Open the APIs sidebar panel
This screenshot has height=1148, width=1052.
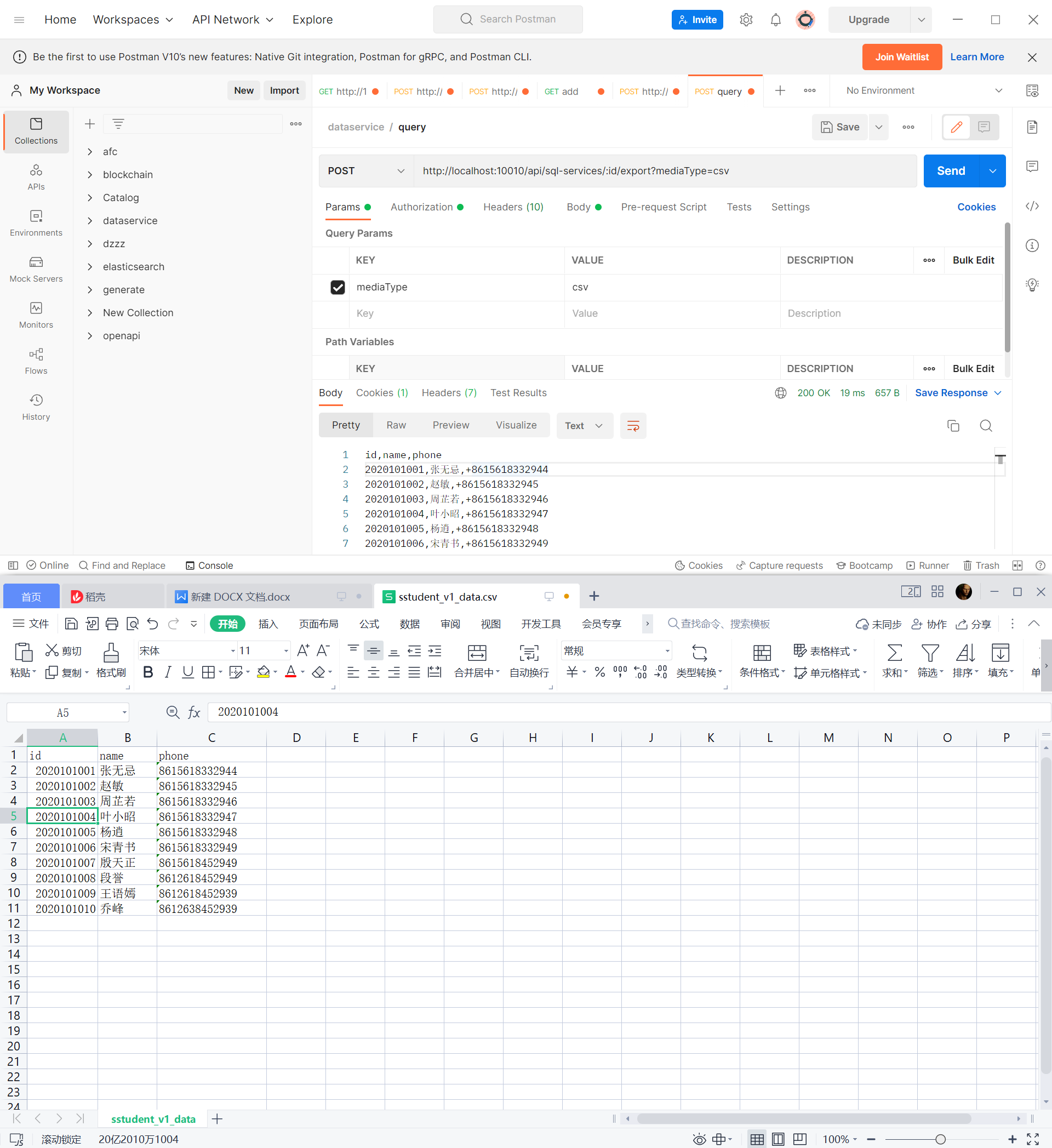pyautogui.click(x=36, y=177)
